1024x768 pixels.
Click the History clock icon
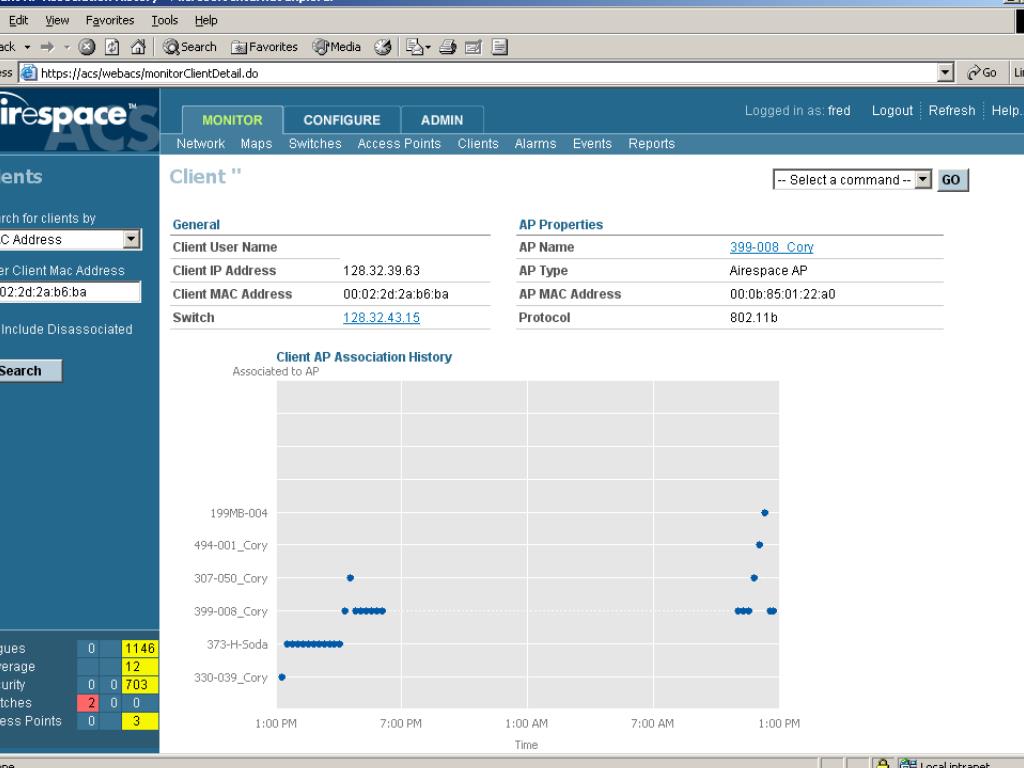point(384,47)
